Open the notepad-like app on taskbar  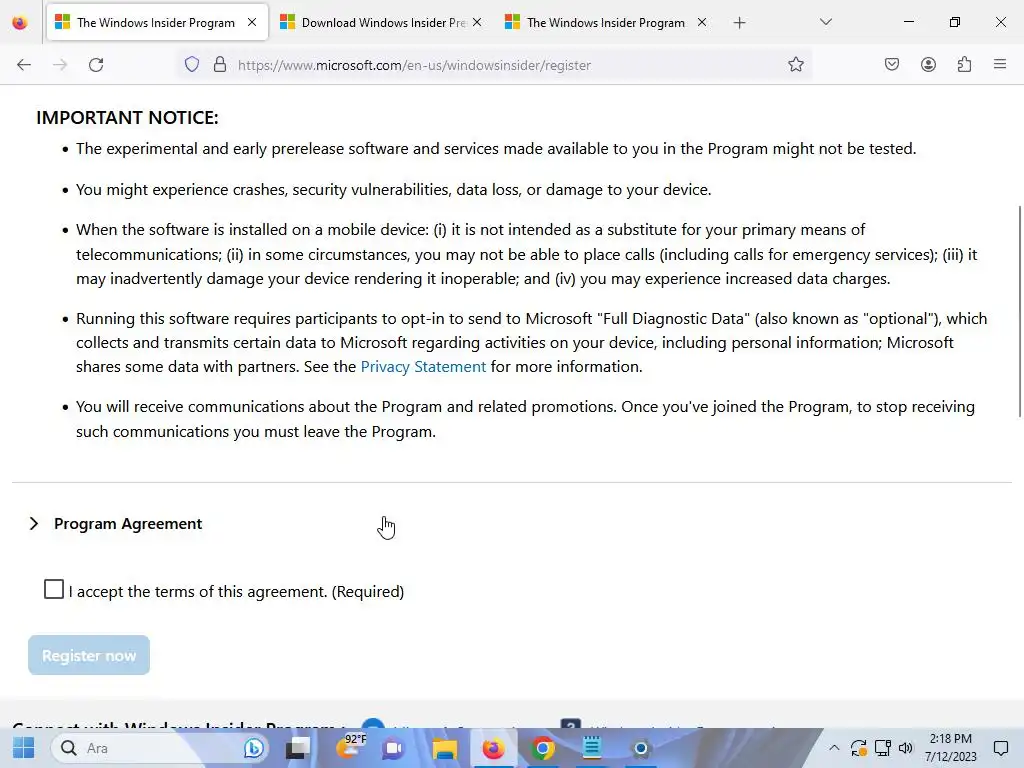[592, 748]
